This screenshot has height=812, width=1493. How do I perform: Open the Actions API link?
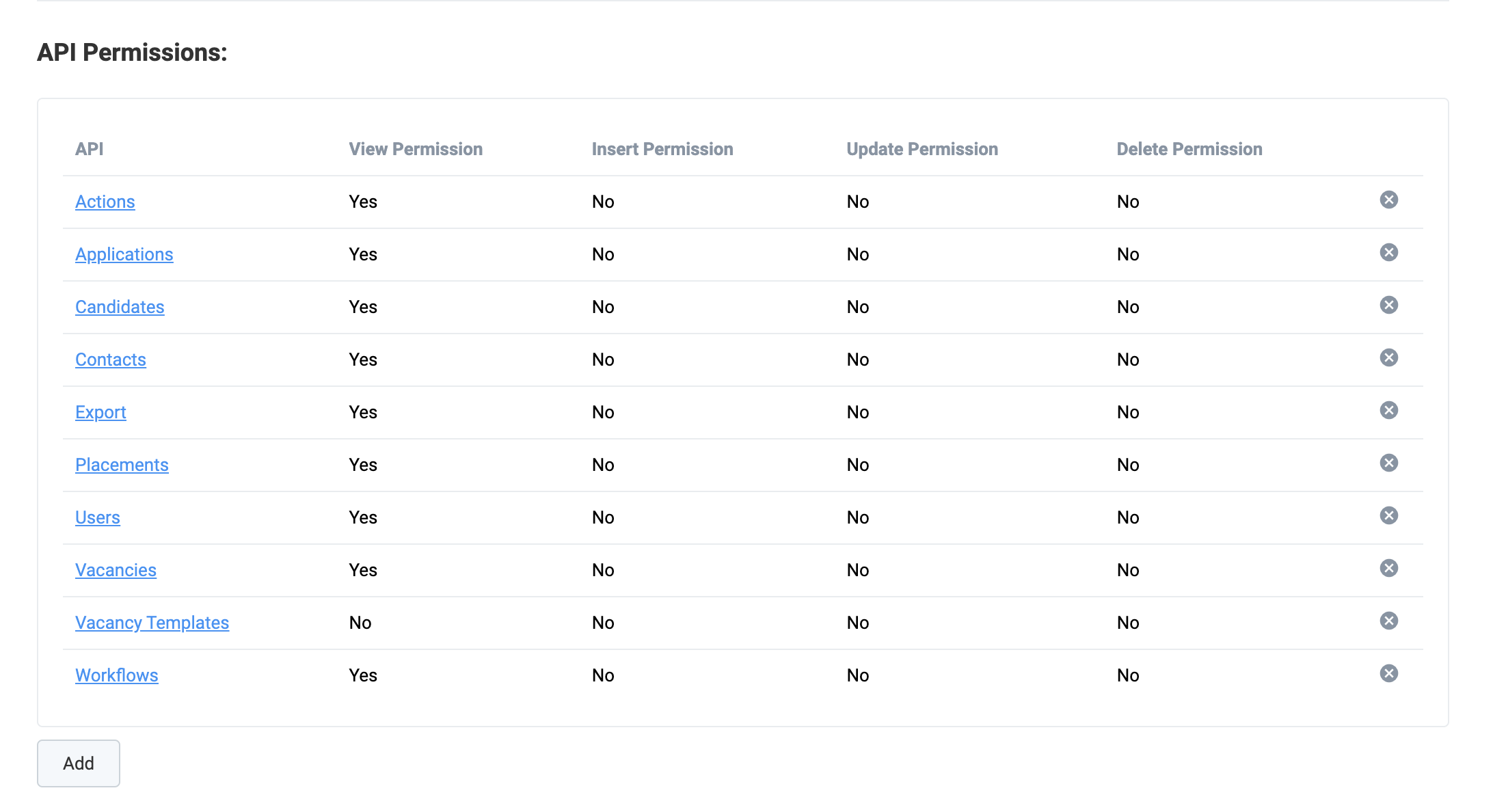tap(105, 202)
